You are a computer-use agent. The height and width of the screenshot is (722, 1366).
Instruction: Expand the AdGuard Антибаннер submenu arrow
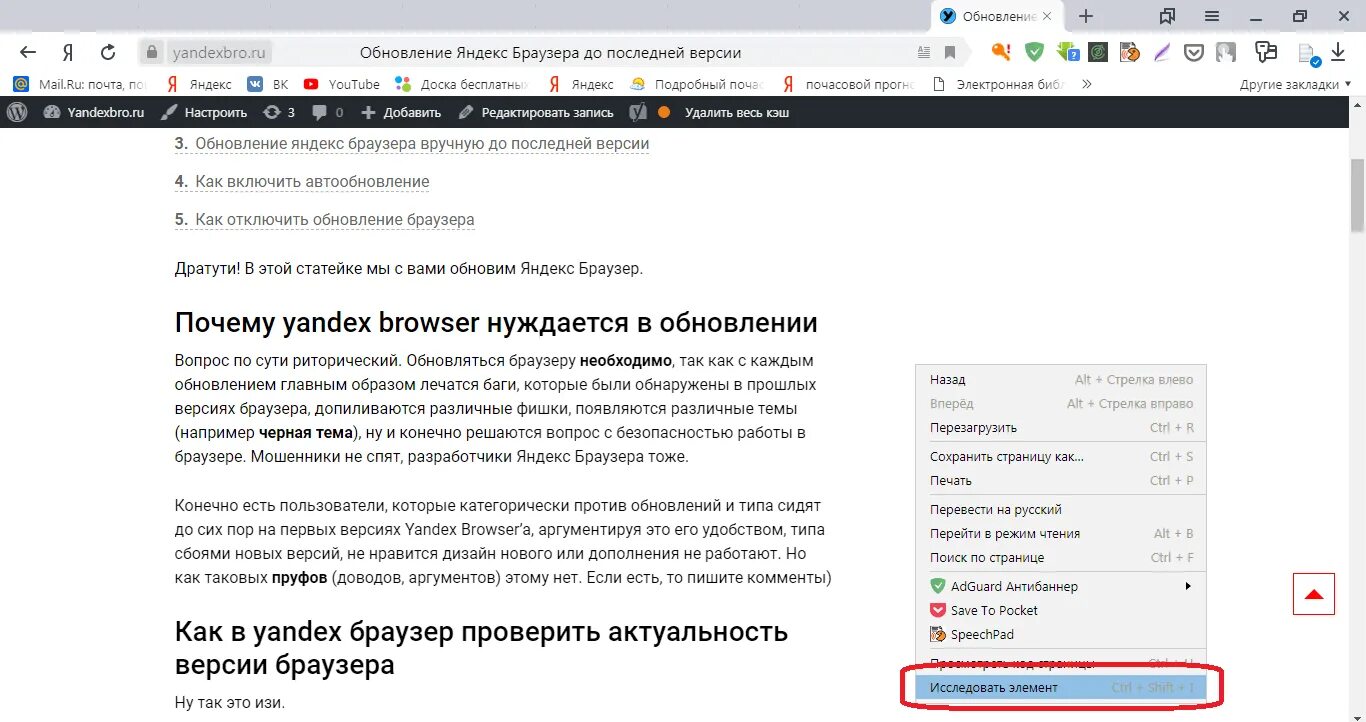(x=1188, y=586)
